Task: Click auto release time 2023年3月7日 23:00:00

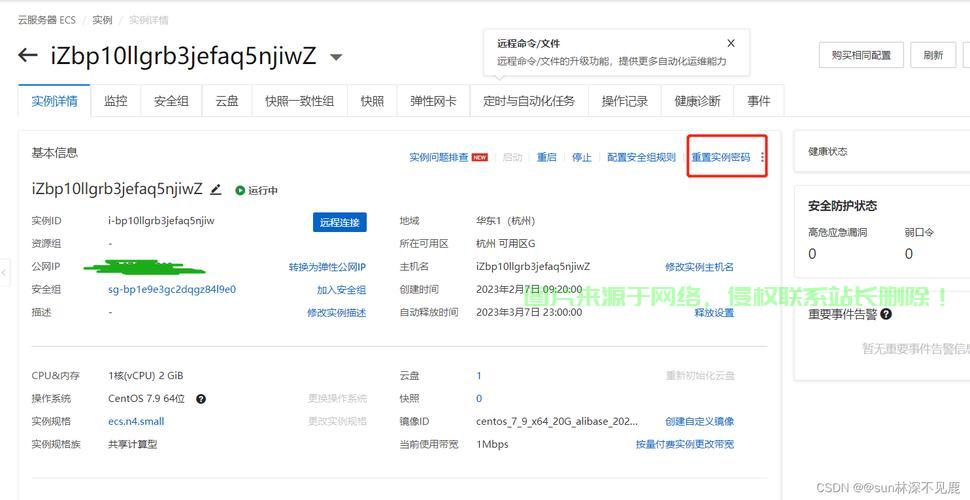Action: pyautogui.click(x=529, y=312)
